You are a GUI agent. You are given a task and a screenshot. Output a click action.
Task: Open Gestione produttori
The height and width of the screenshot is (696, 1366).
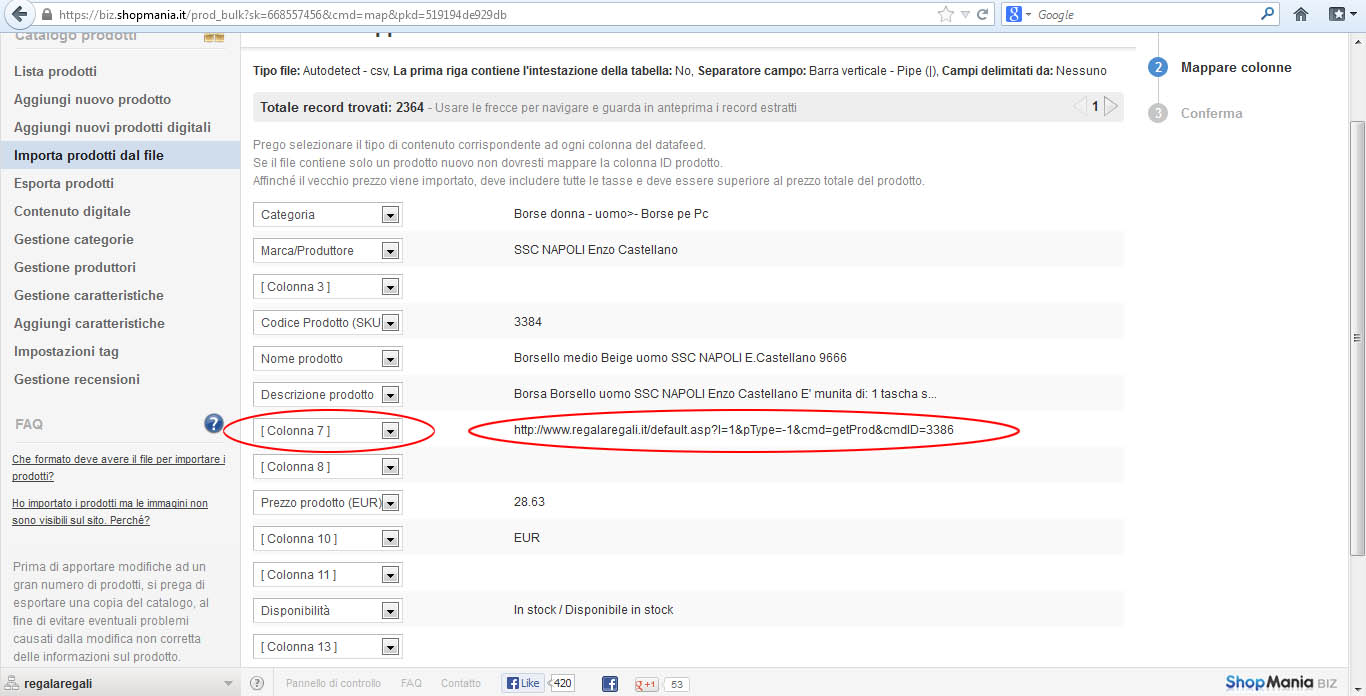point(75,267)
